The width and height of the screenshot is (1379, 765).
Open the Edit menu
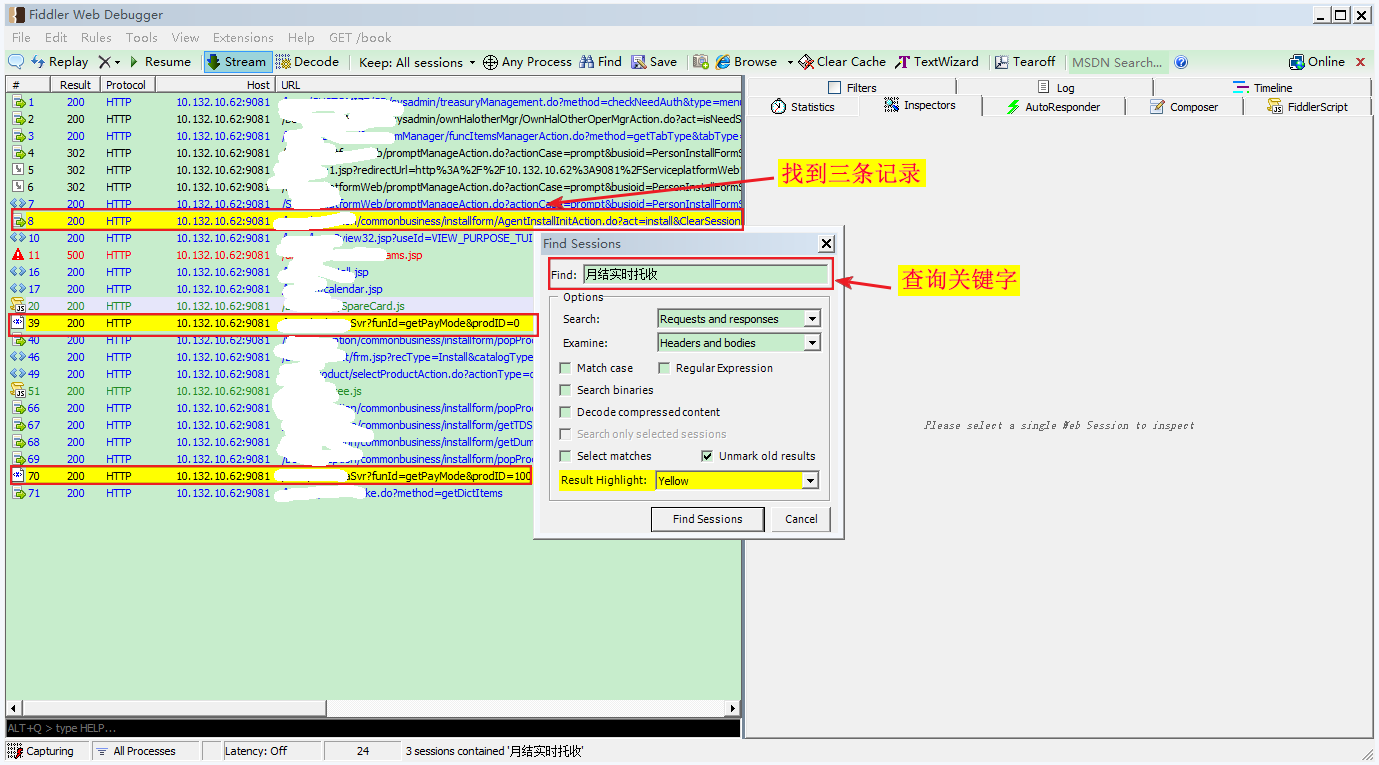(56, 38)
